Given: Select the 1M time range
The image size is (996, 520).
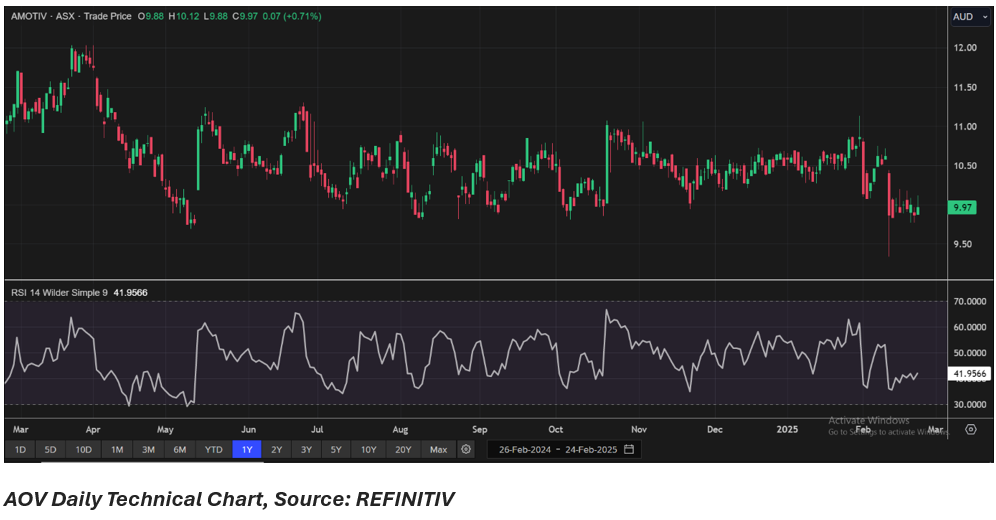Looking at the screenshot, I should coord(117,450).
